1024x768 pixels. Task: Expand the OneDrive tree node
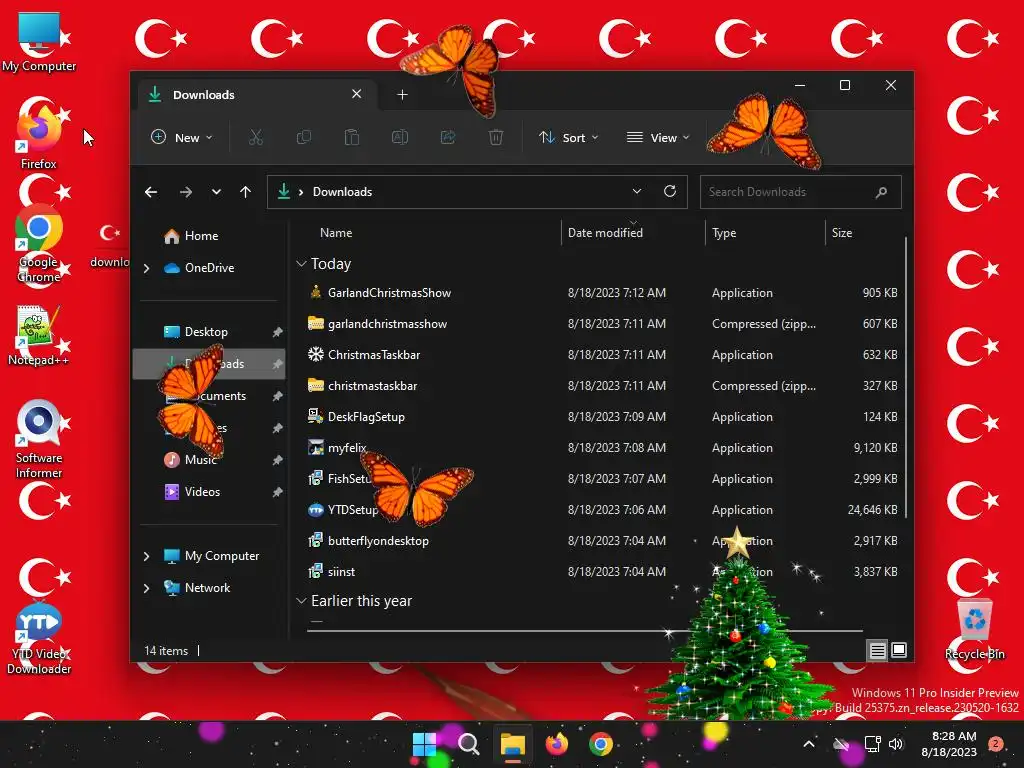[x=146, y=268]
